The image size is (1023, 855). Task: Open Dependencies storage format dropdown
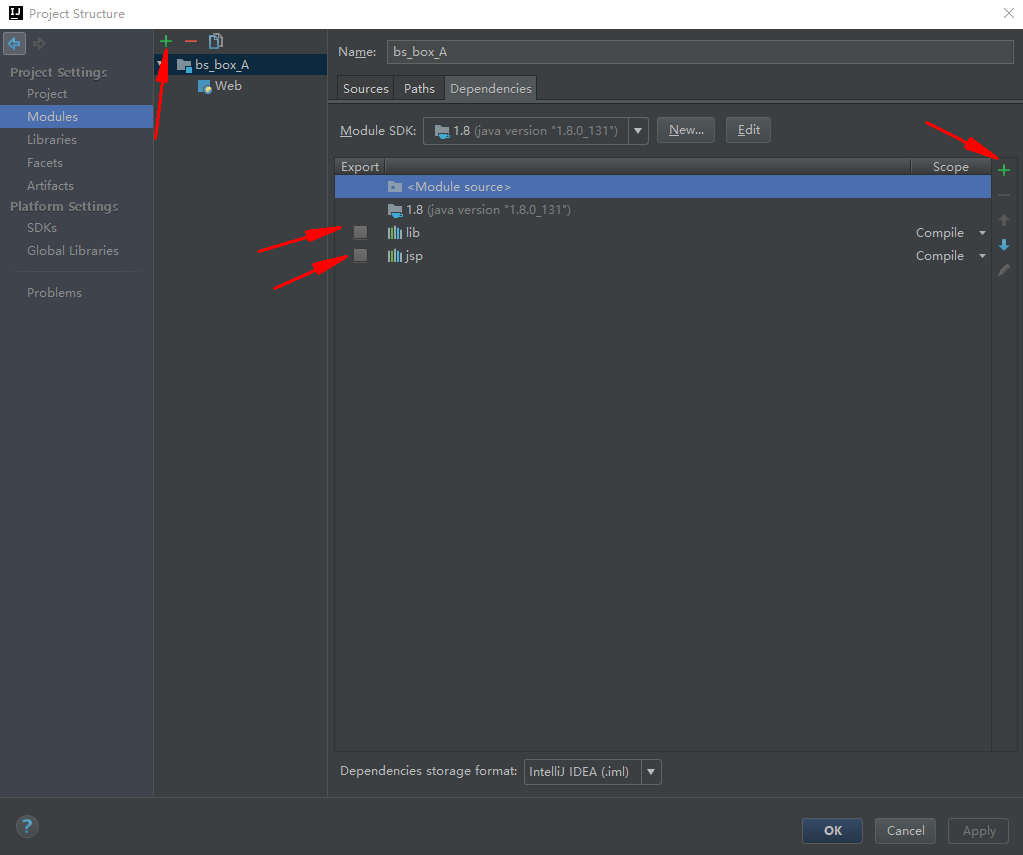pyautogui.click(x=651, y=771)
